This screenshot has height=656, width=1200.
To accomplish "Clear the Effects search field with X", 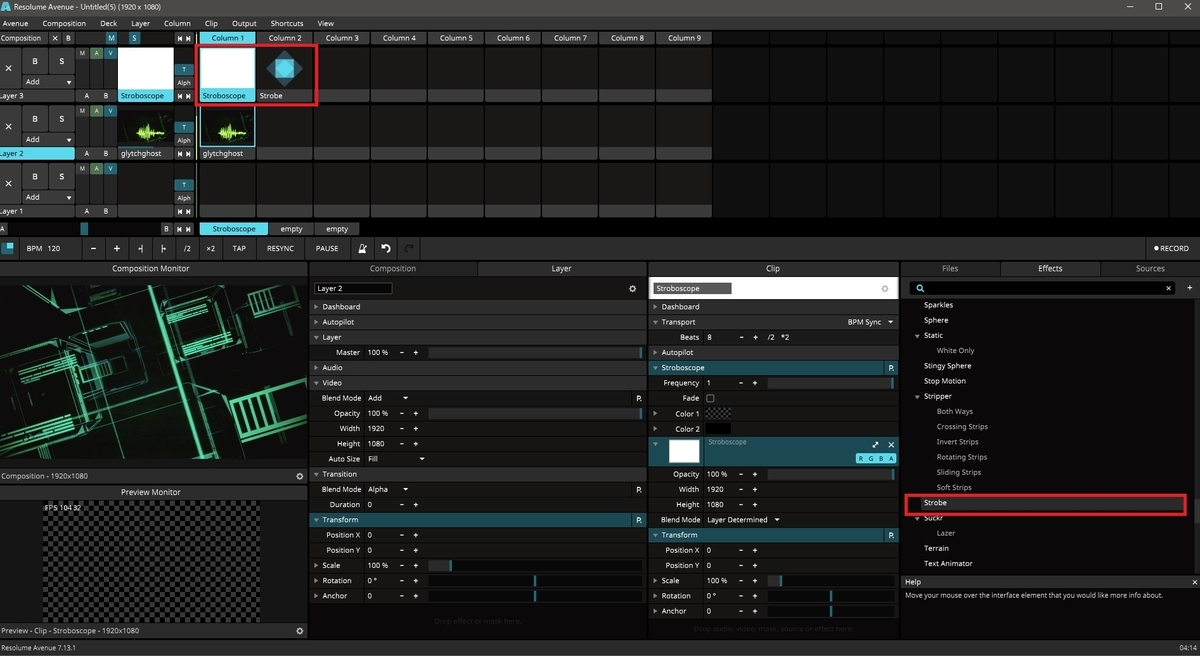I will pos(1169,288).
